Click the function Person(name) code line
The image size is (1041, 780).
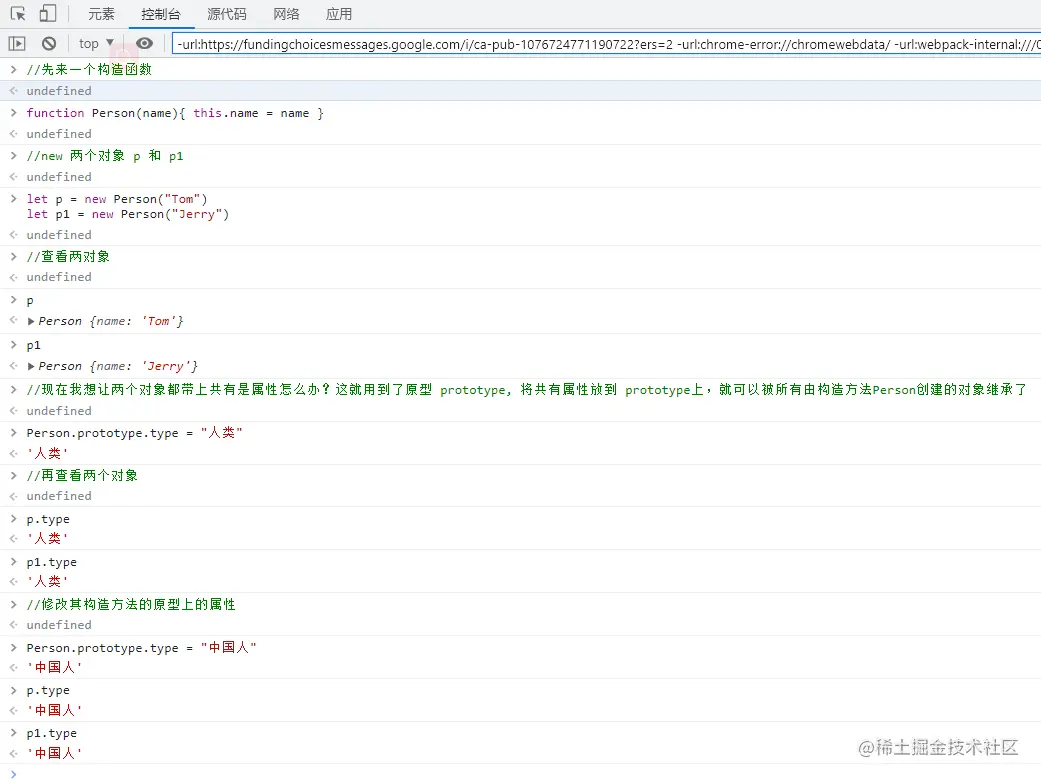tap(175, 114)
